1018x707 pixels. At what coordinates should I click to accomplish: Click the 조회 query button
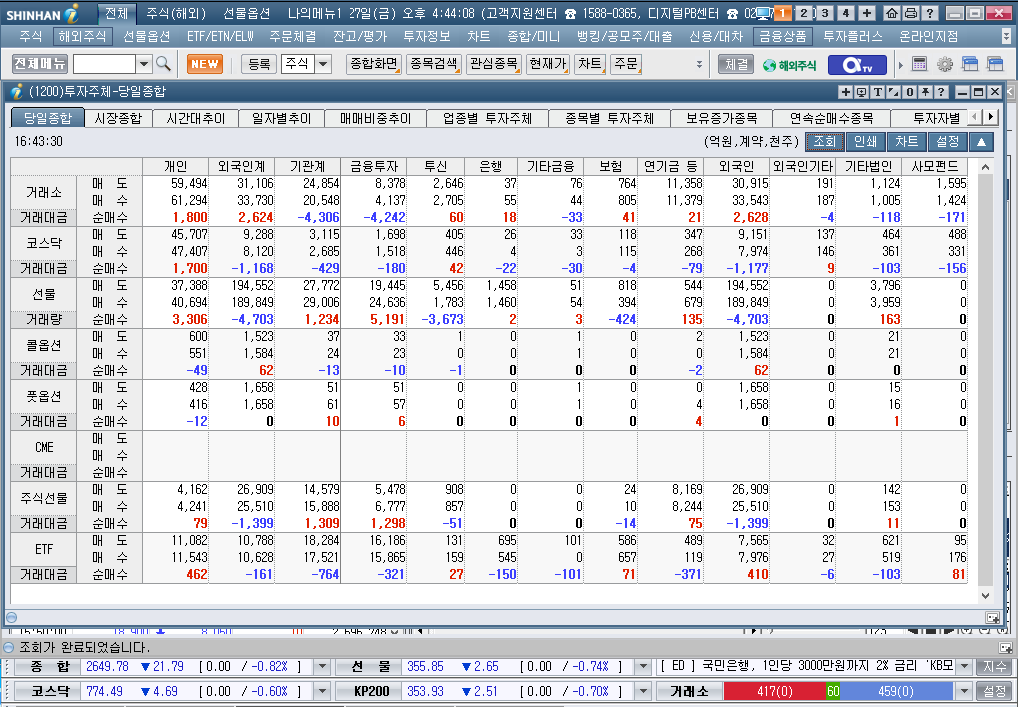[825, 142]
